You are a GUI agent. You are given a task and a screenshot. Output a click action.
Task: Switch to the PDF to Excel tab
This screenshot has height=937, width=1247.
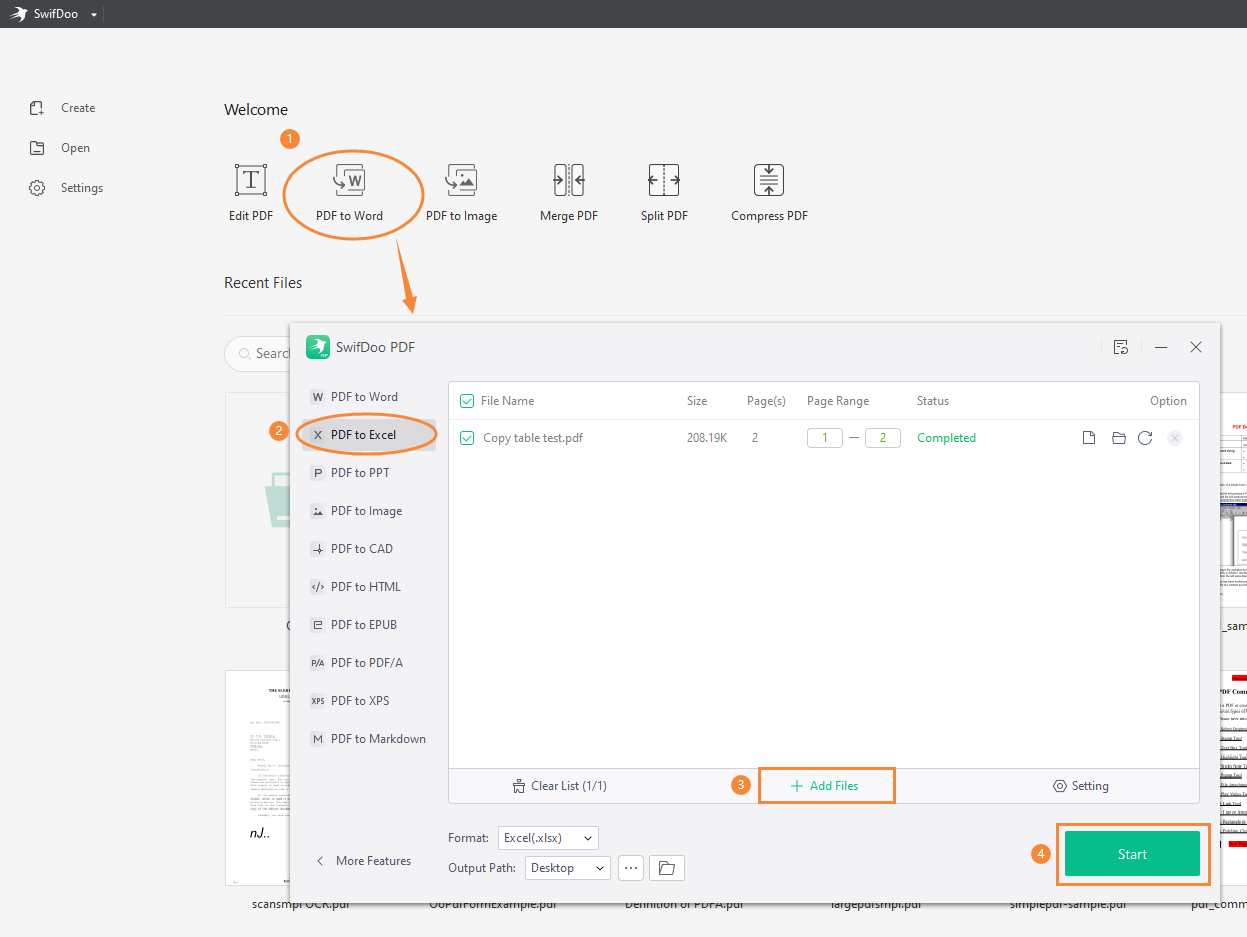368,435
